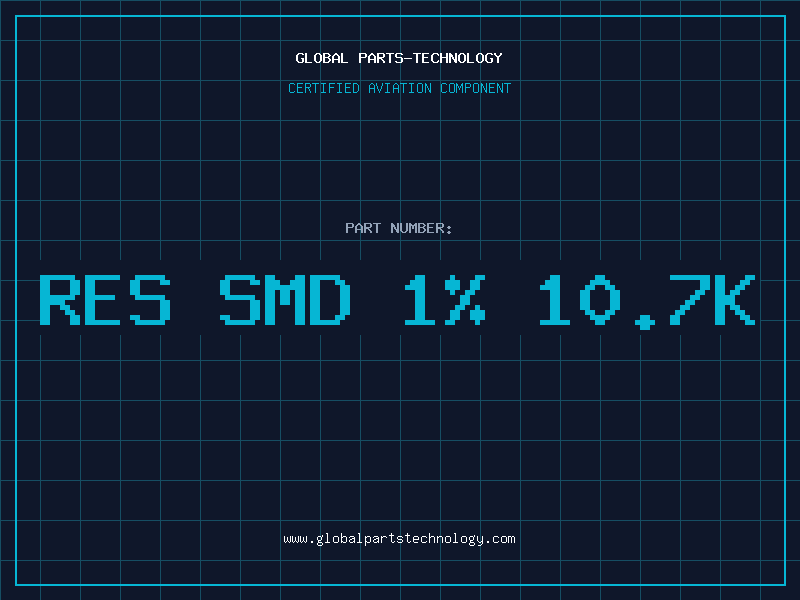800x600 pixels.
Task: Click the 'RES SMD 1% 10.7K' part number
Action: (397, 301)
